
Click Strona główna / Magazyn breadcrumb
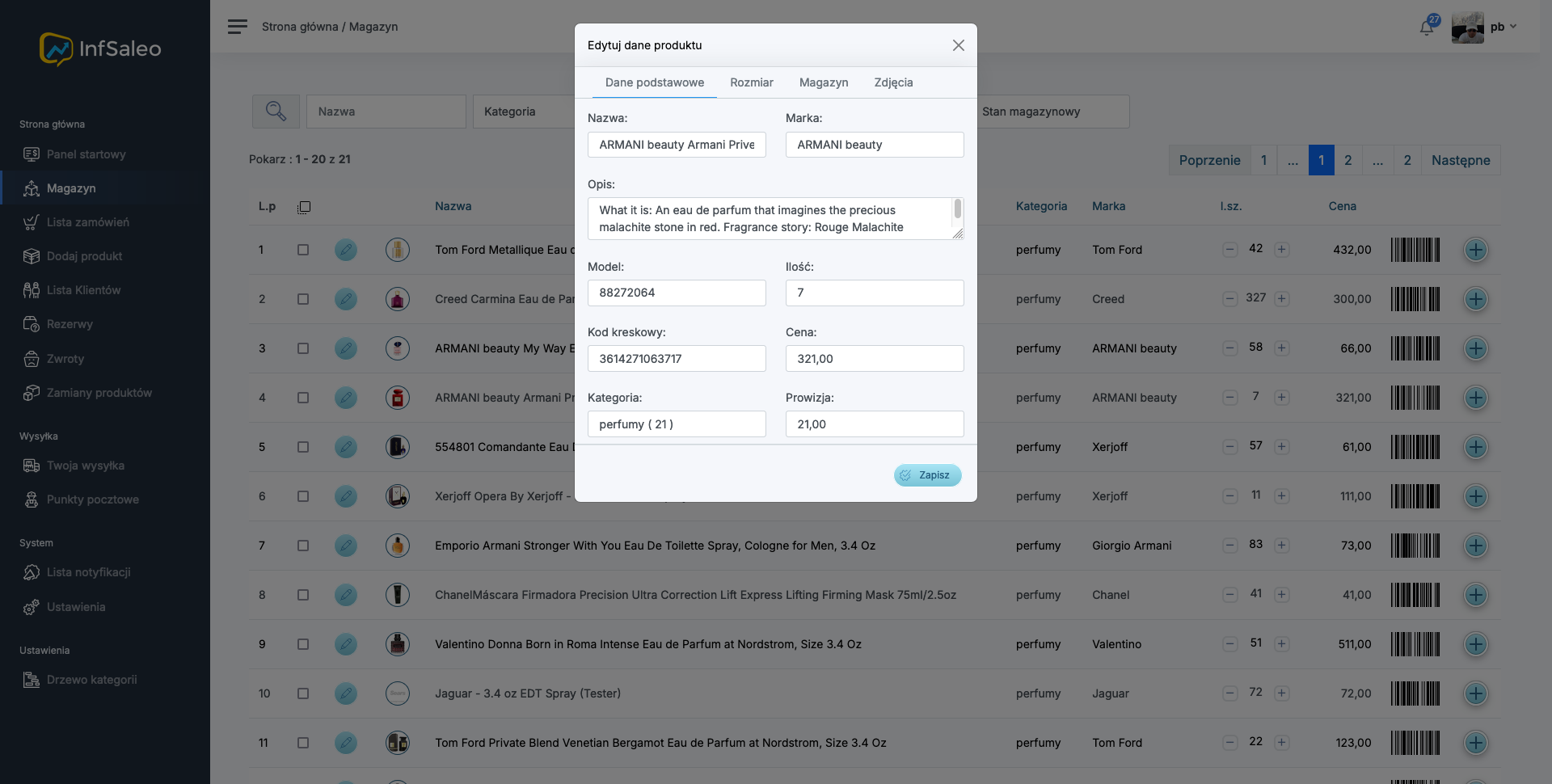coord(330,27)
